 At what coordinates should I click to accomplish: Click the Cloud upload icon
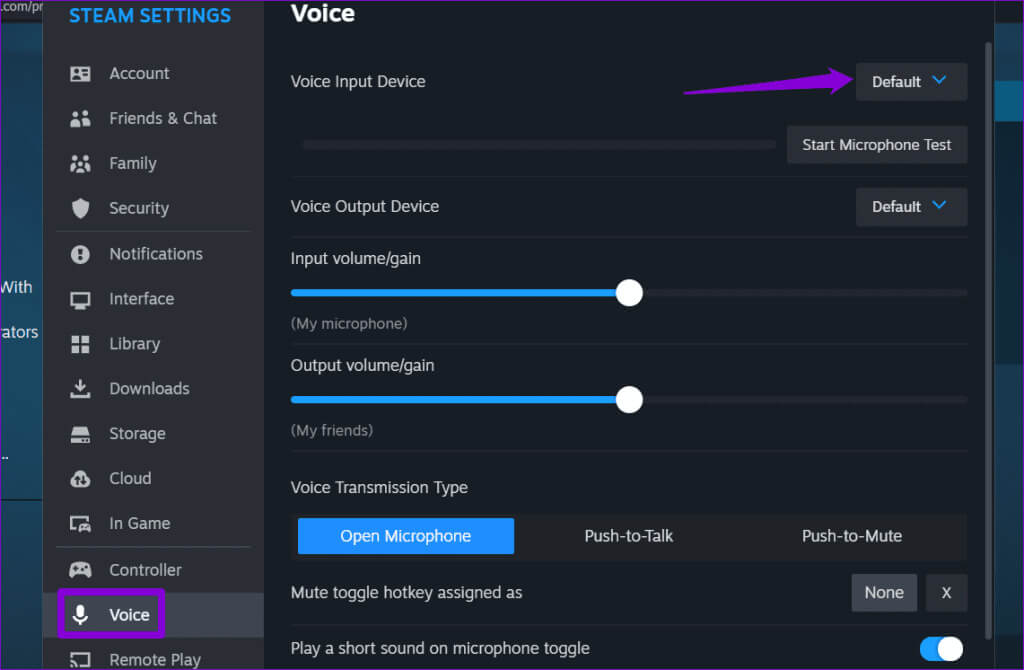click(81, 479)
